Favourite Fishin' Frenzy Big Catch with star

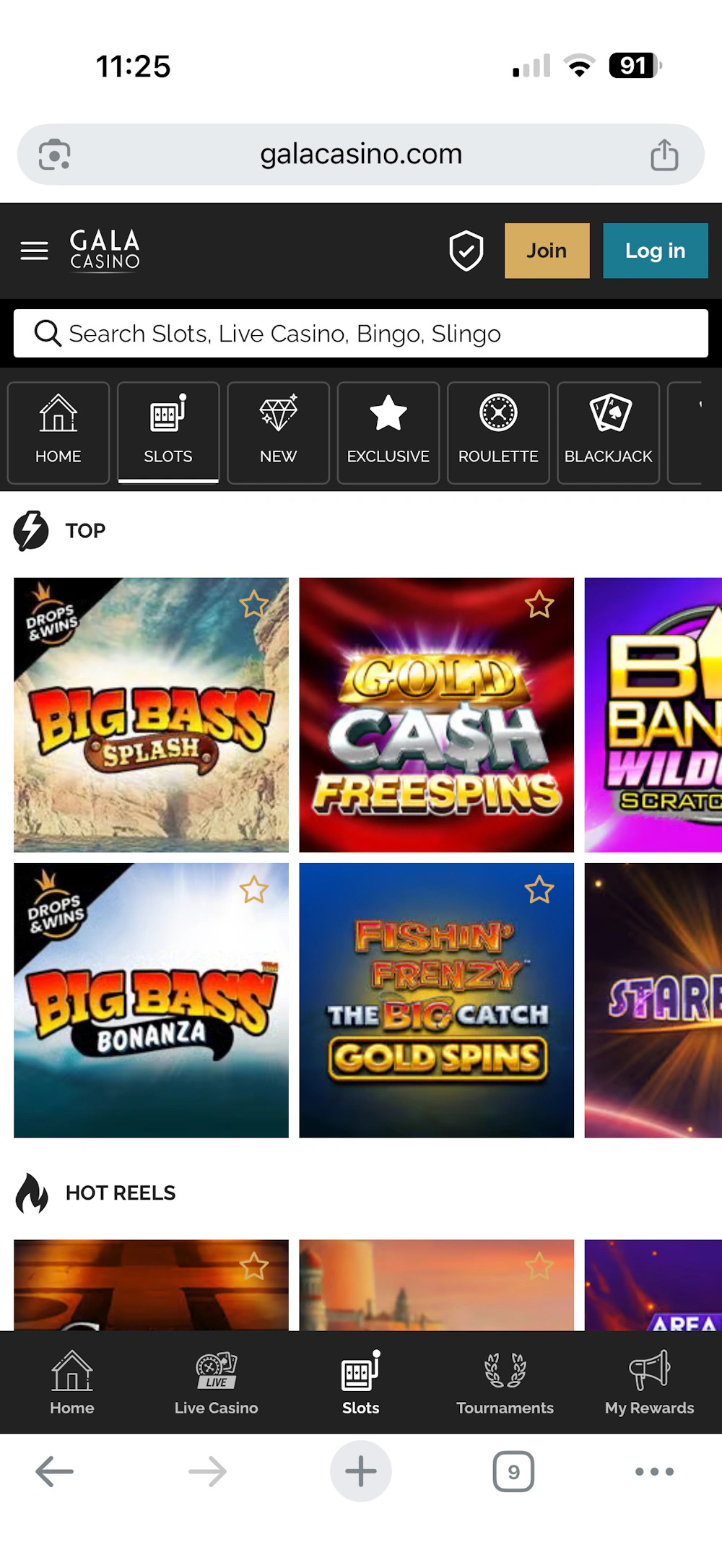click(x=539, y=890)
